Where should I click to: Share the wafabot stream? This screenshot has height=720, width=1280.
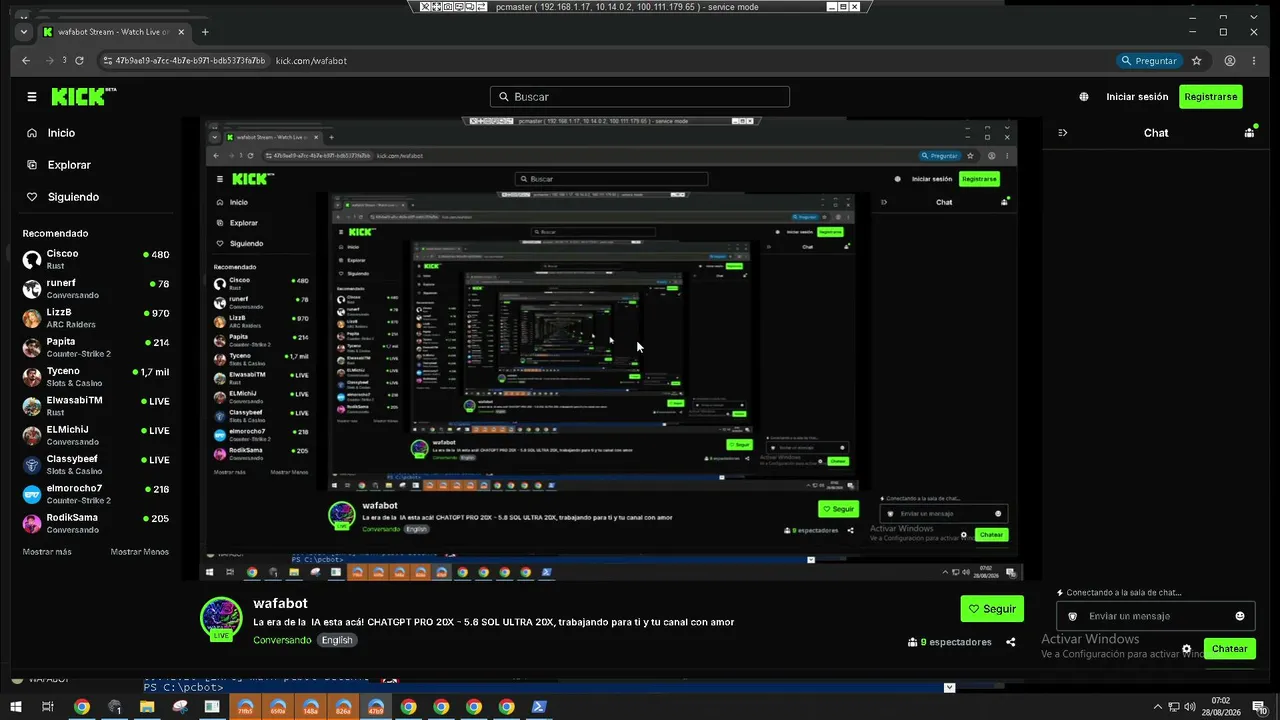pyautogui.click(x=1011, y=642)
